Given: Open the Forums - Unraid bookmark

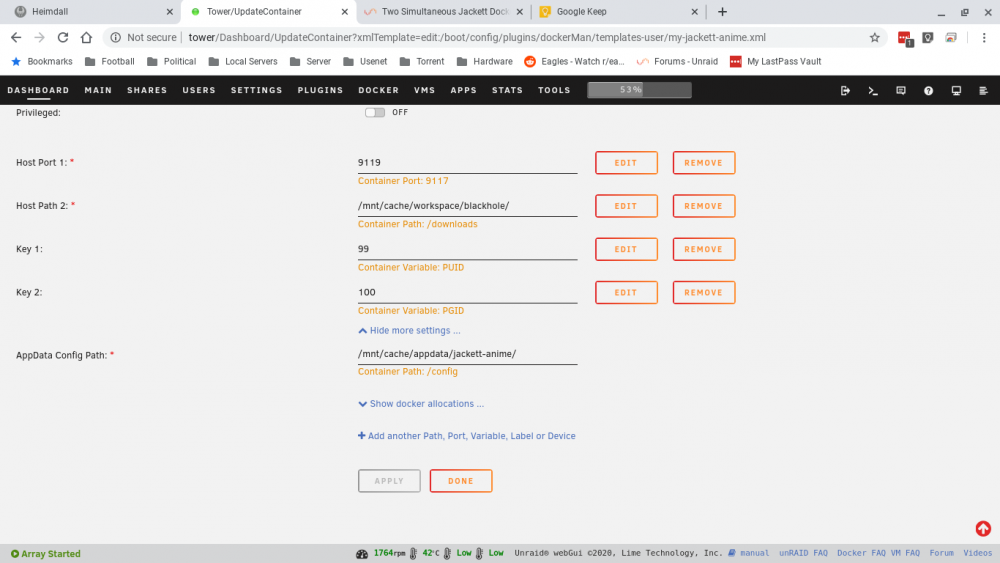Looking at the screenshot, I should click(677, 61).
